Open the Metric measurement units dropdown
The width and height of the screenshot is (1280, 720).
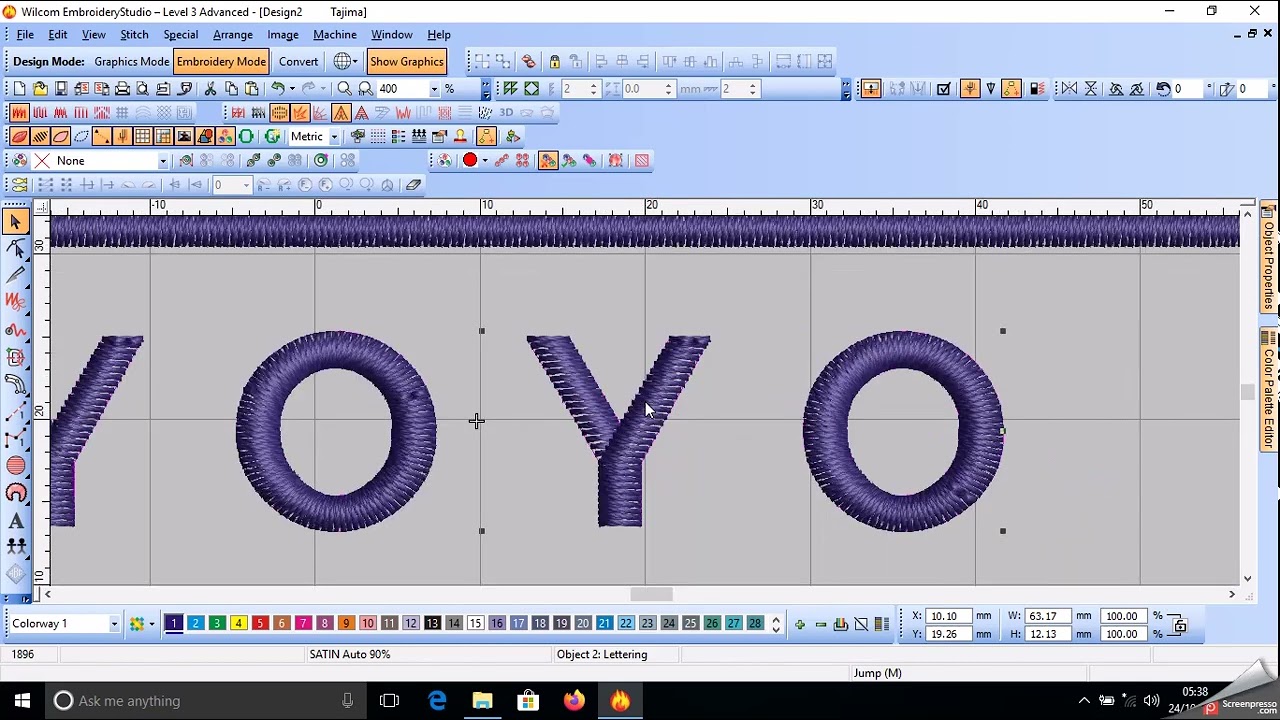tap(334, 137)
